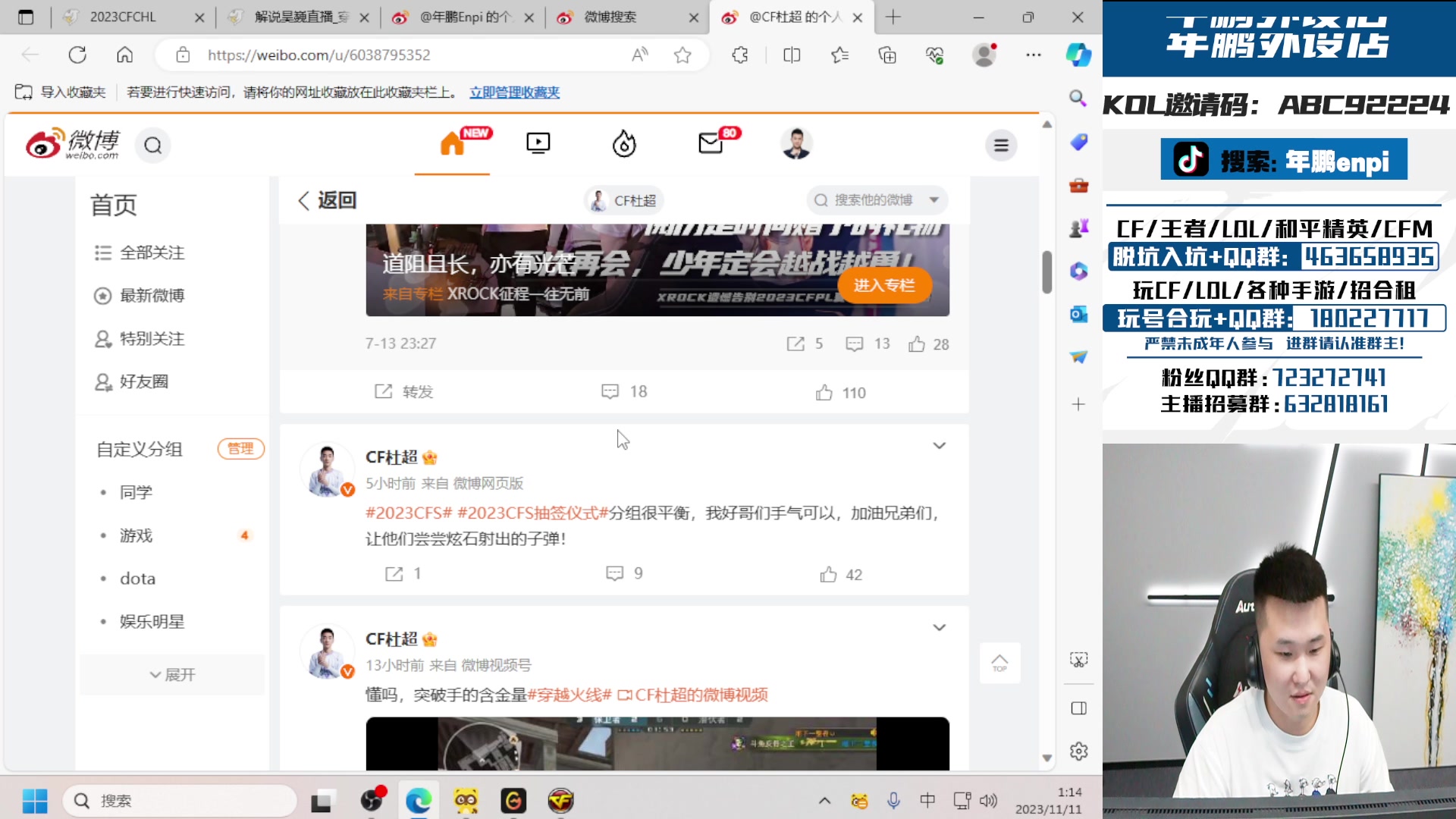The width and height of the screenshot is (1456, 819).
Task: Open the profile avatar in Weibo header
Action: (796, 143)
